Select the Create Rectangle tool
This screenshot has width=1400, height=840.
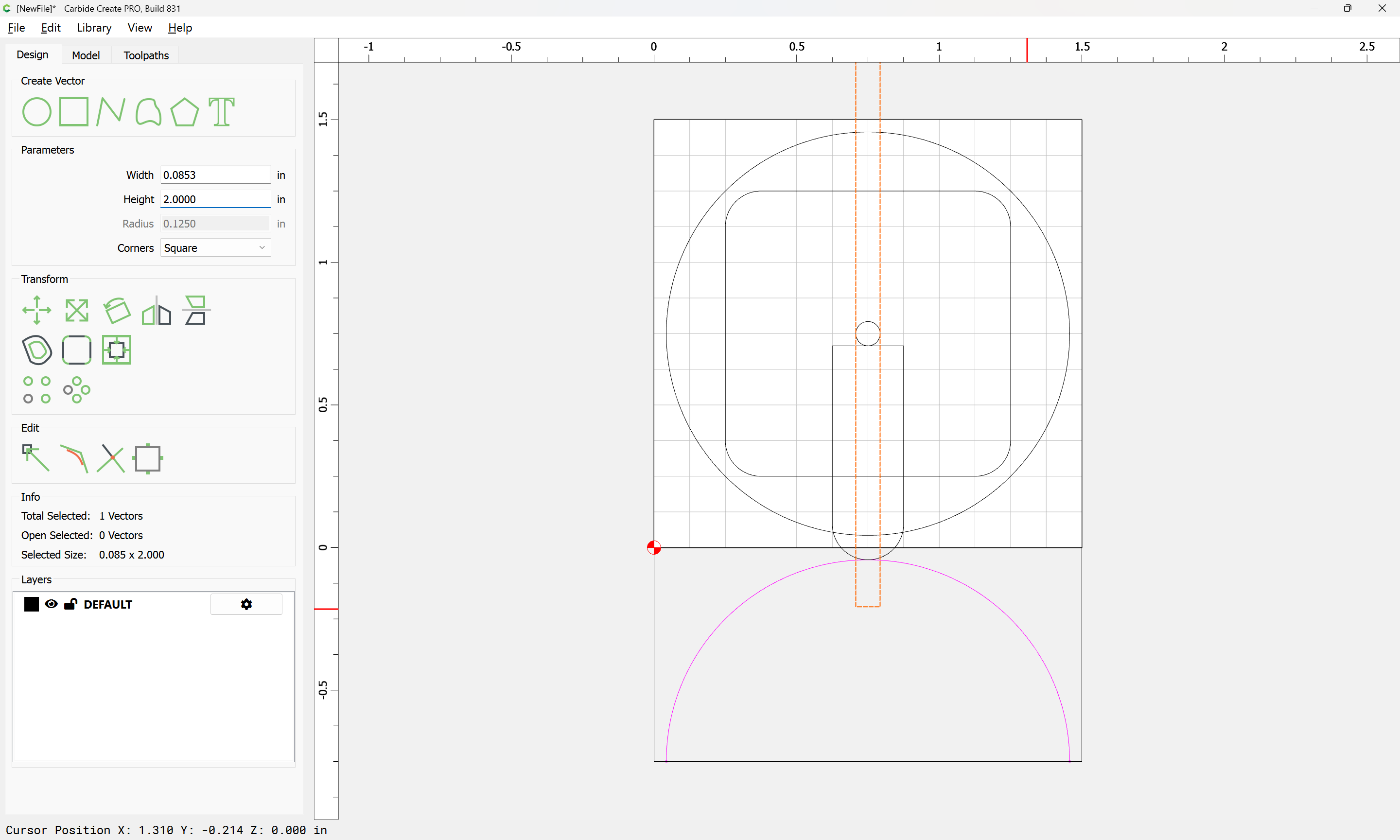(x=74, y=111)
